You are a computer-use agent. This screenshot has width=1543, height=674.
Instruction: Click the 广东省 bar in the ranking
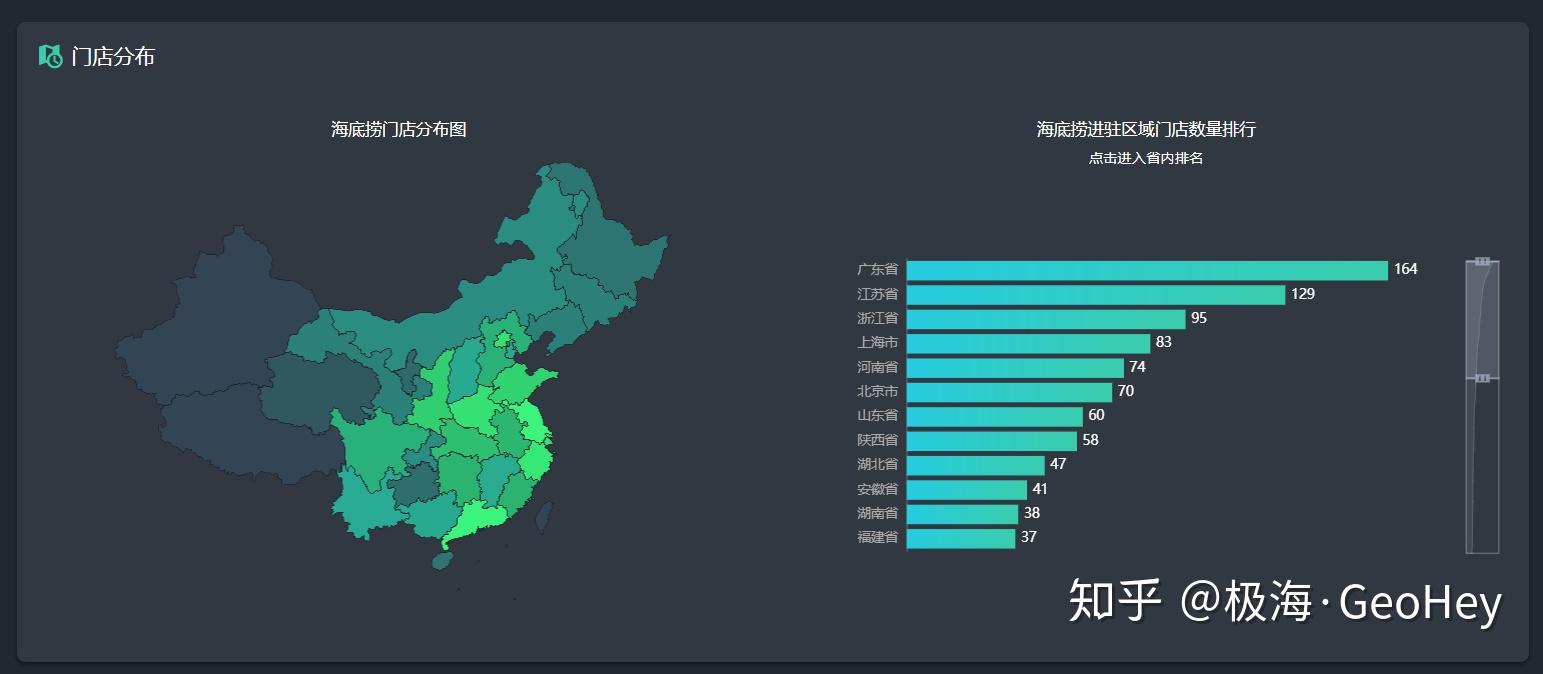pos(1147,270)
